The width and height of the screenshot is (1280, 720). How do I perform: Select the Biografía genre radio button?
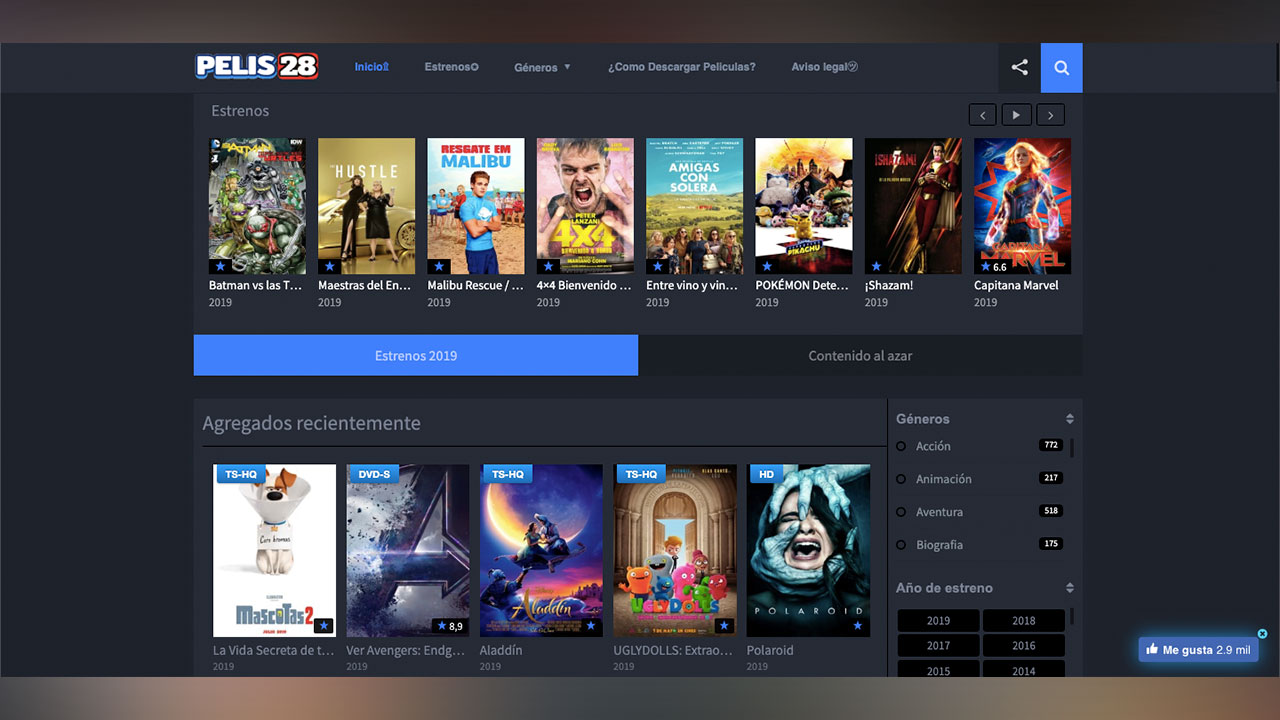[901, 545]
